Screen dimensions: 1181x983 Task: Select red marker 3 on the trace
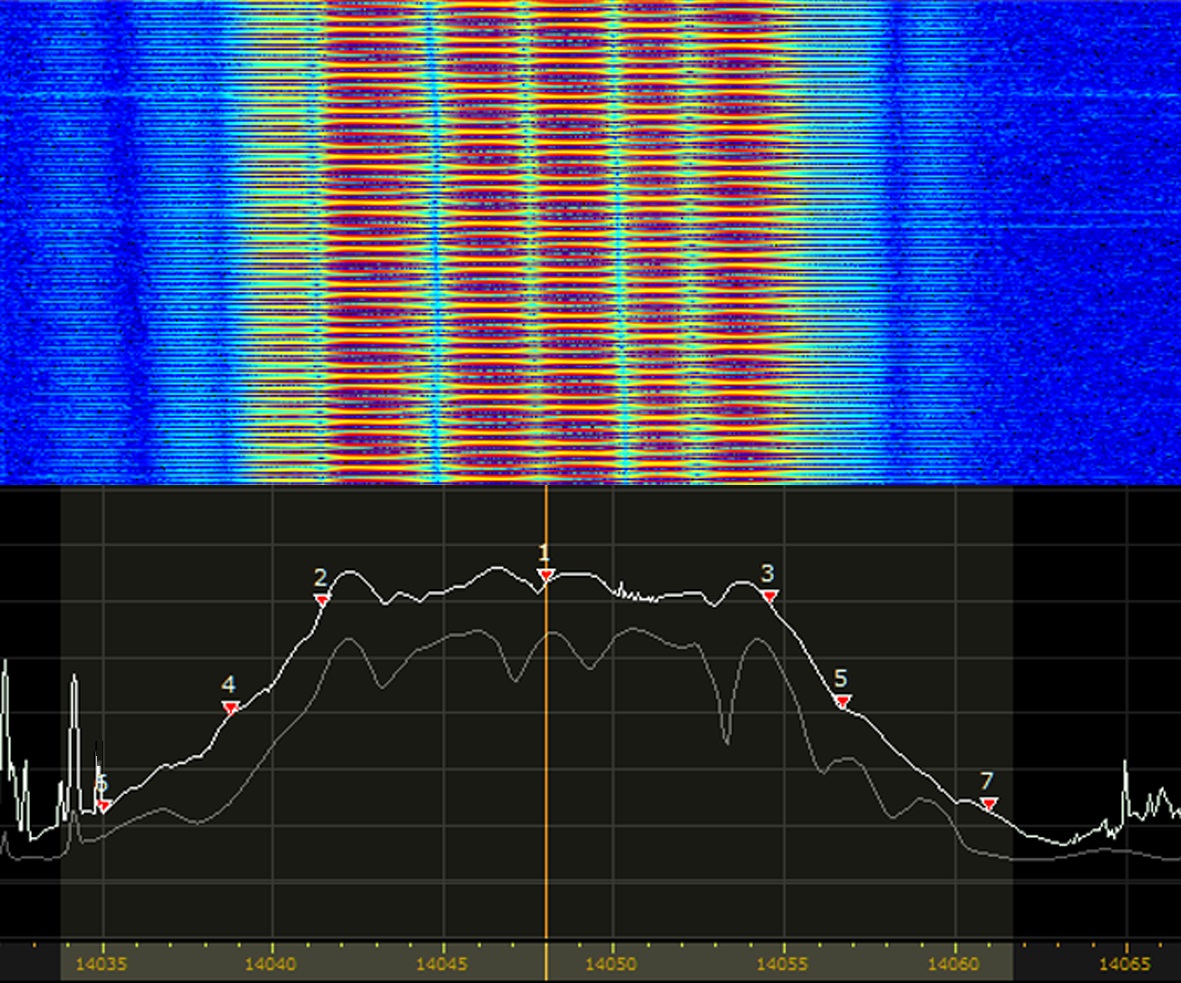pos(769,595)
